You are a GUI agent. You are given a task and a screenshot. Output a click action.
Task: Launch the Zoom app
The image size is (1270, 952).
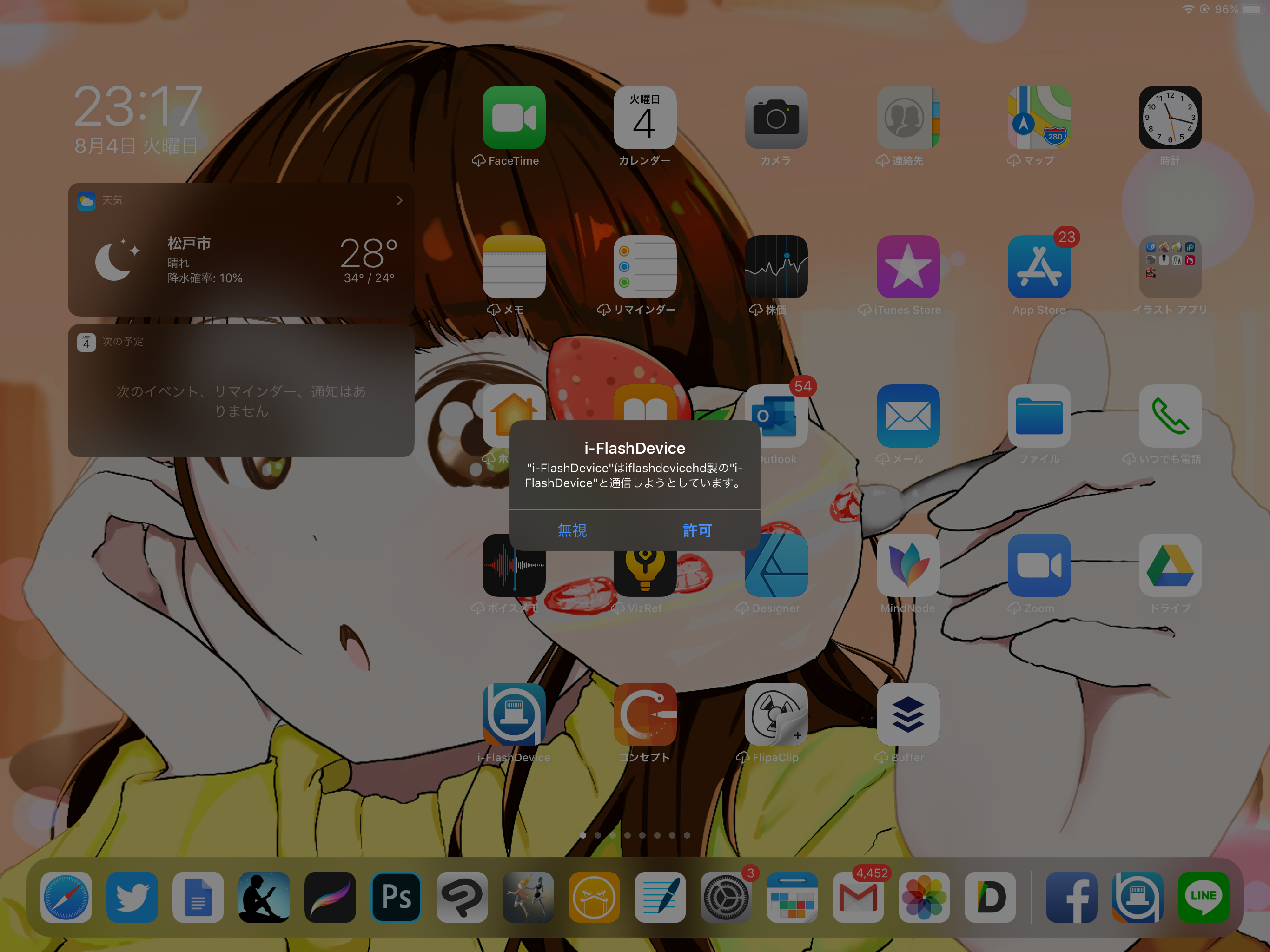(x=1039, y=566)
